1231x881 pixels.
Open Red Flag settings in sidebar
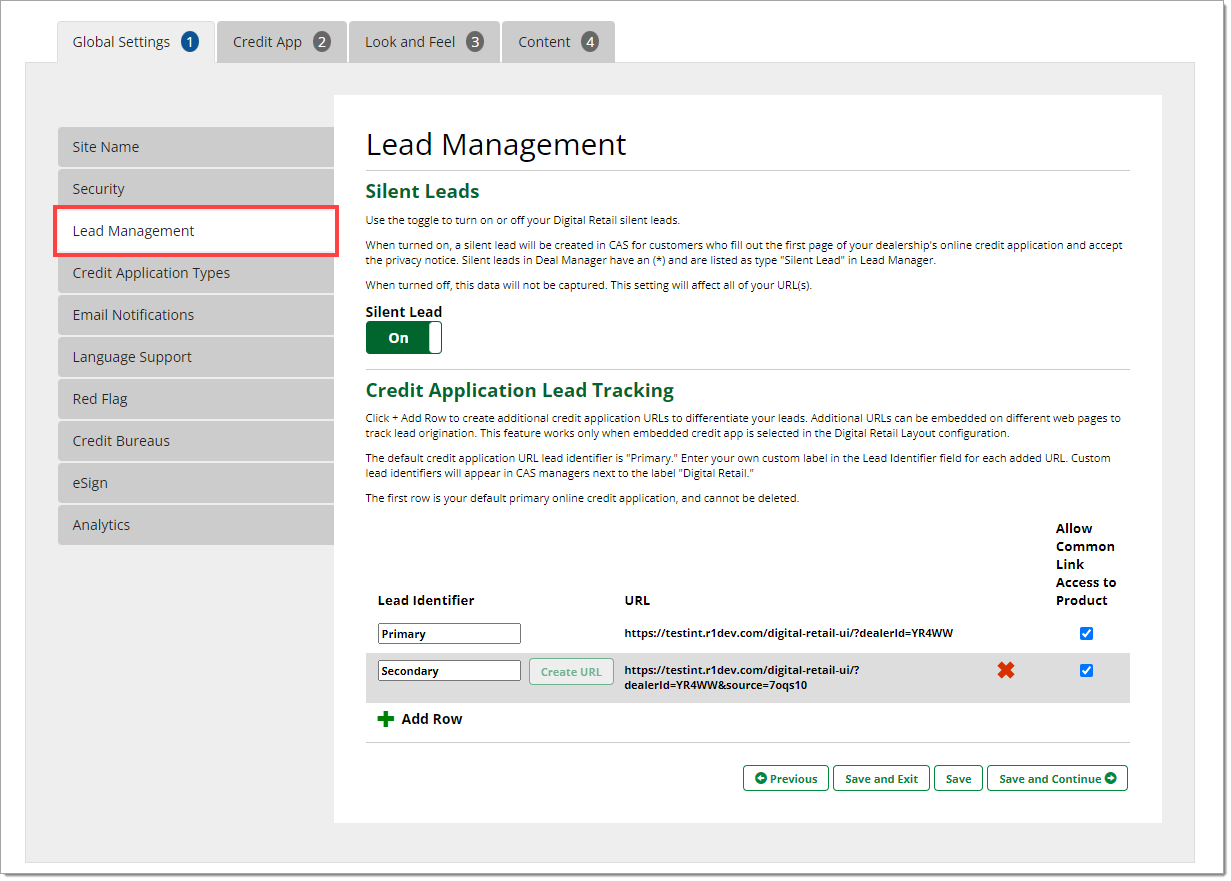click(x=196, y=399)
